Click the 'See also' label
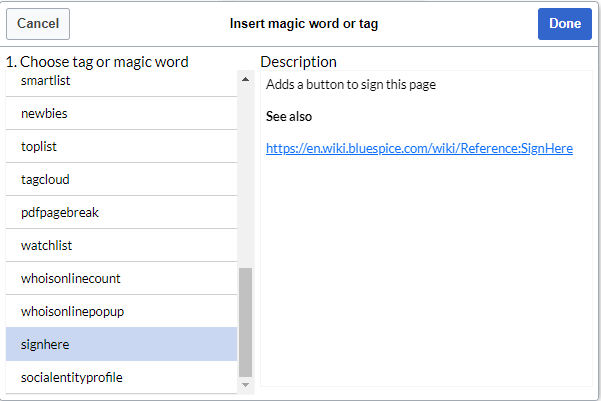The image size is (601, 401). coord(289,117)
